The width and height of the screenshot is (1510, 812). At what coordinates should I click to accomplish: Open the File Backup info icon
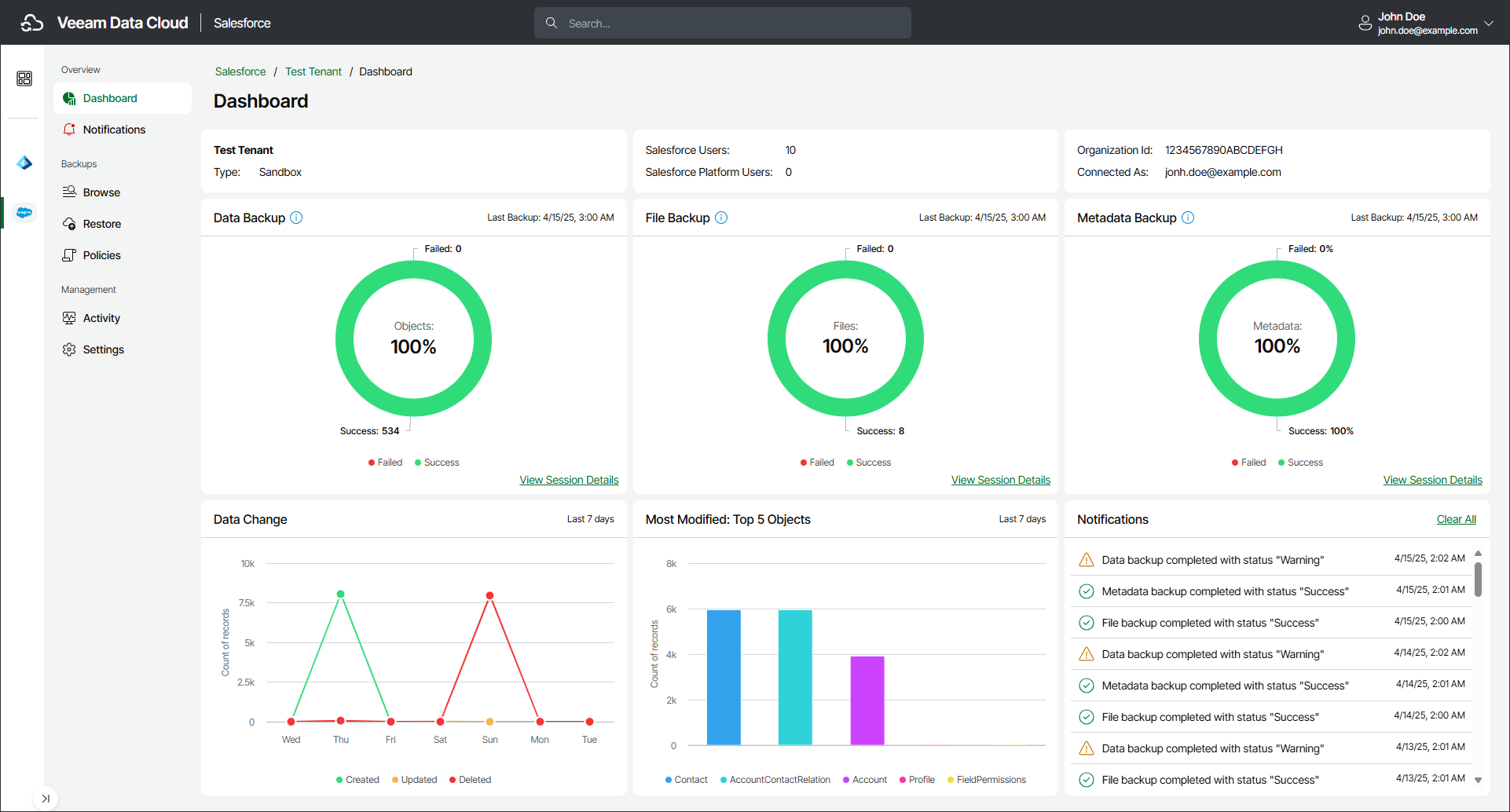coord(721,218)
